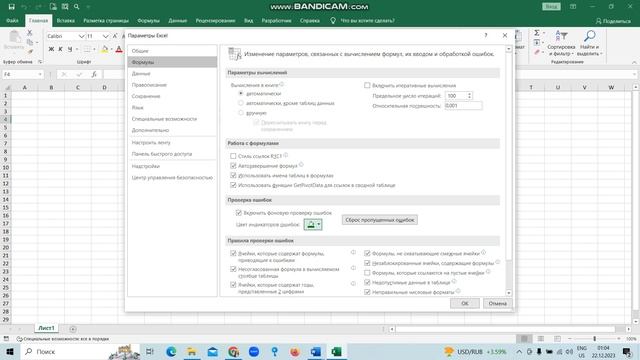Select the автоматически calculation radio button

(241, 93)
